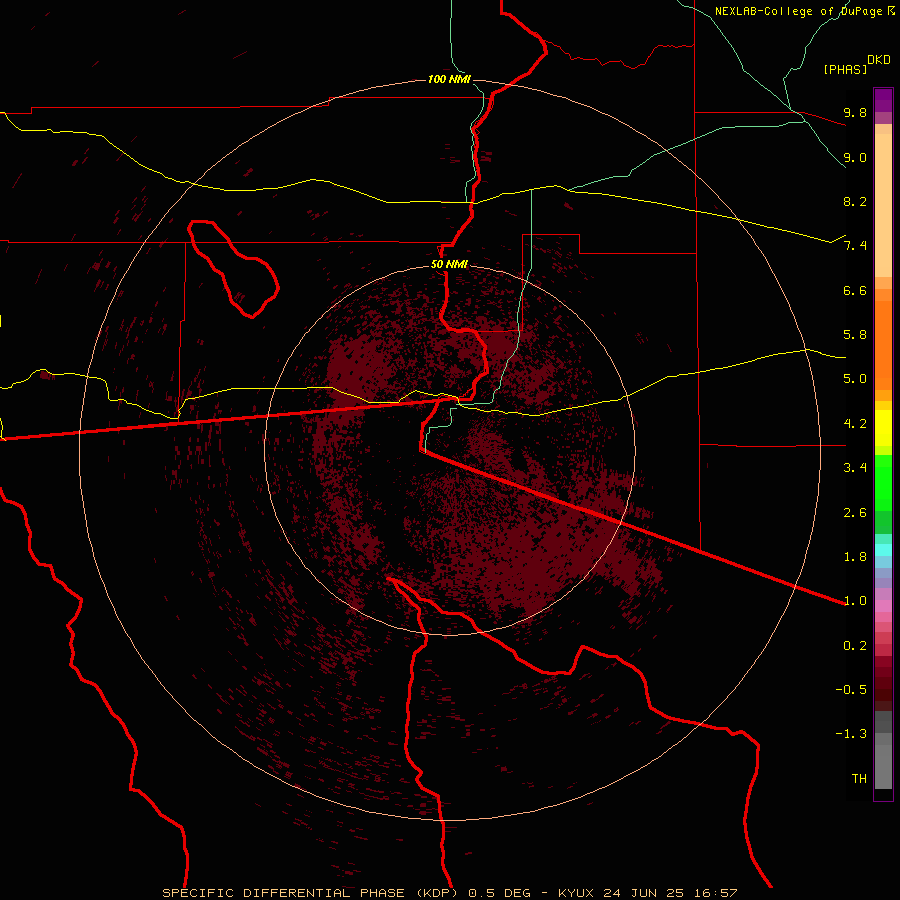Pick the gray band at color bar bottom
The height and width of the screenshot is (900, 900).
click(x=883, y=766)
